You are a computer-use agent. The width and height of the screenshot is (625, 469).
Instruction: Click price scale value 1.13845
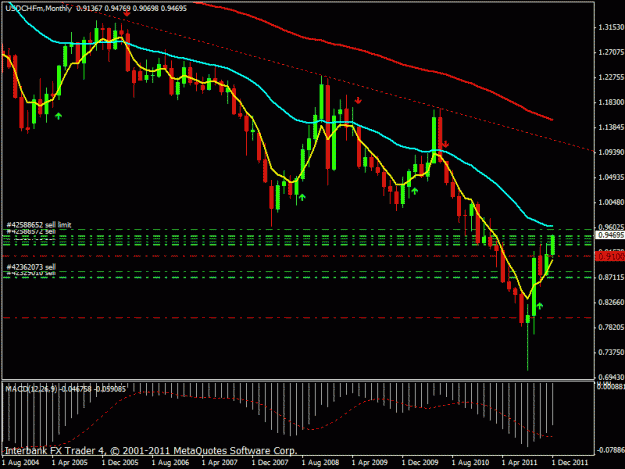click(x=611, y=127)
